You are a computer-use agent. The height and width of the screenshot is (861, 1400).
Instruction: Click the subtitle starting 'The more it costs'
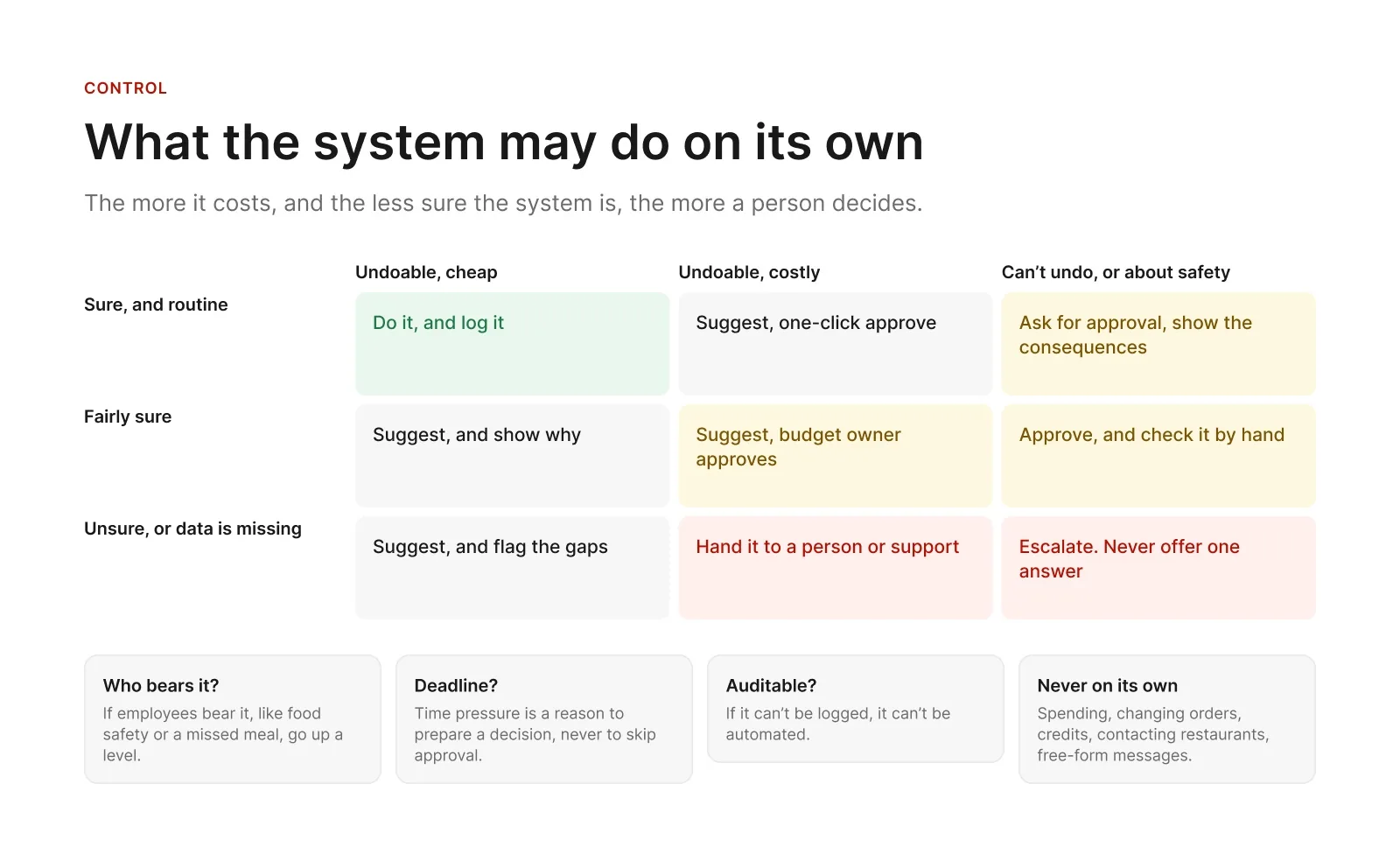tap(503, 203)
